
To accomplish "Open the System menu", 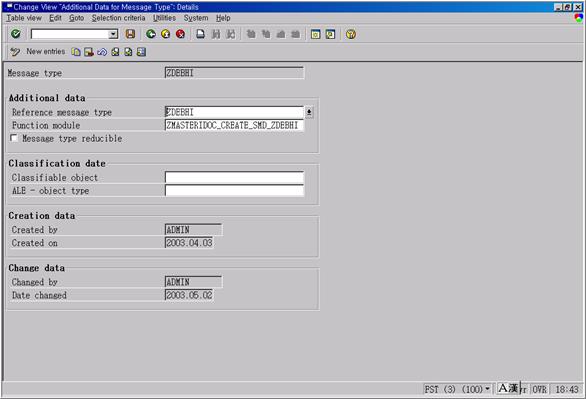I will click(196, 18).
